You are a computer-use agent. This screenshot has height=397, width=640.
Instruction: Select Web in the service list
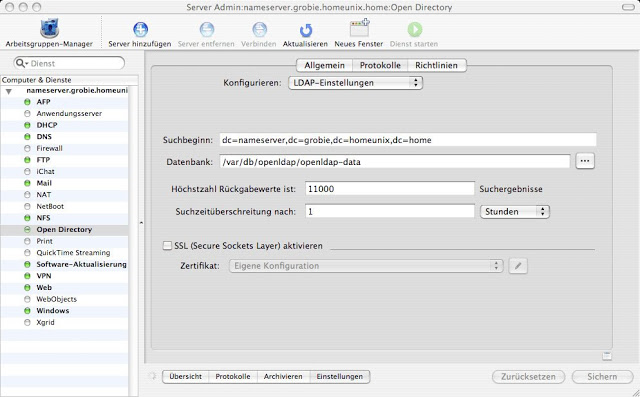coord(64,288)
